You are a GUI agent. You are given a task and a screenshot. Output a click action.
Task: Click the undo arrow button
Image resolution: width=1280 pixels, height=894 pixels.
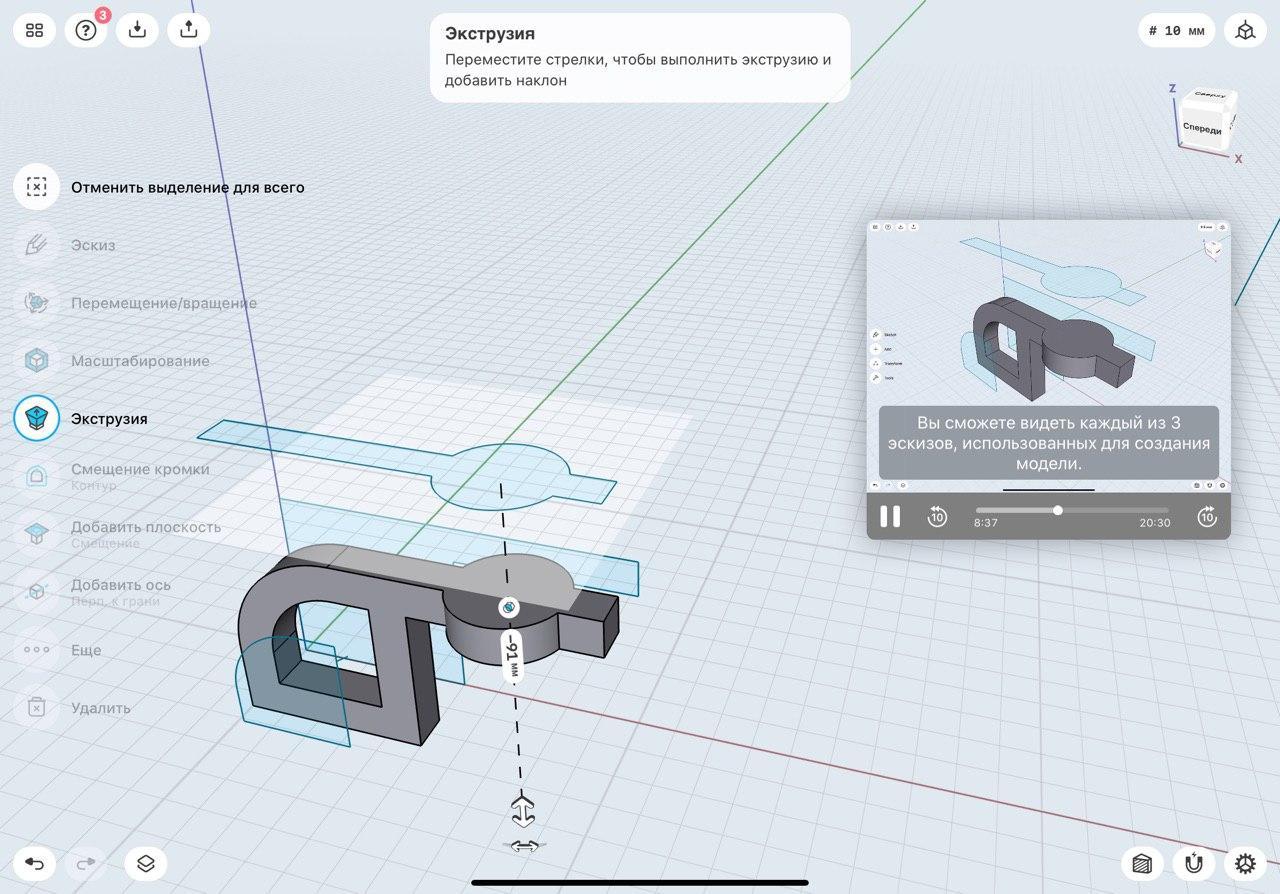[34, 863]
